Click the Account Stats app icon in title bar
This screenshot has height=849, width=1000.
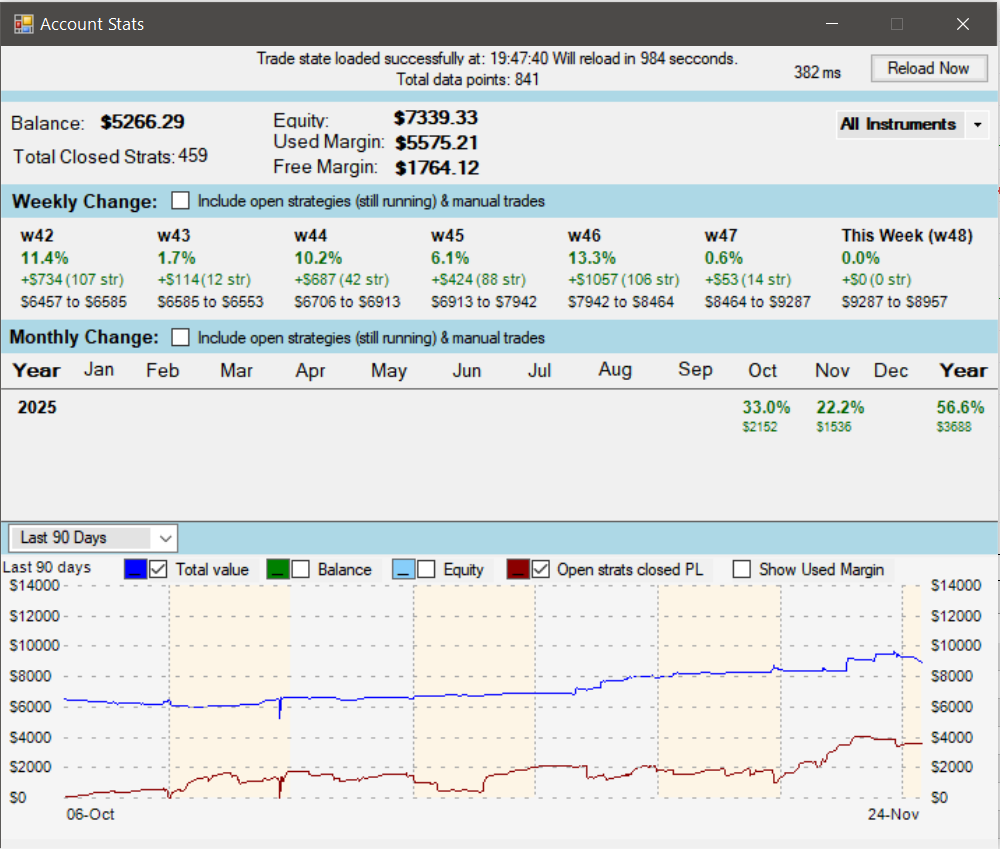(22, 24)
